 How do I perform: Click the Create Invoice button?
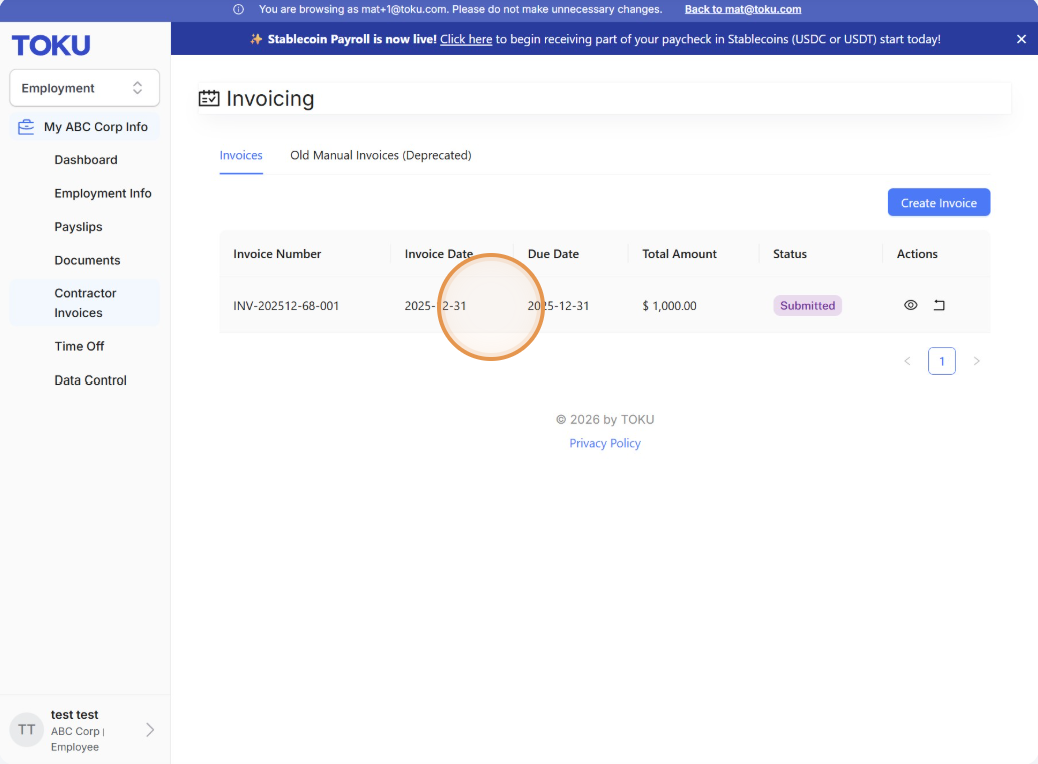pos(939,203)
